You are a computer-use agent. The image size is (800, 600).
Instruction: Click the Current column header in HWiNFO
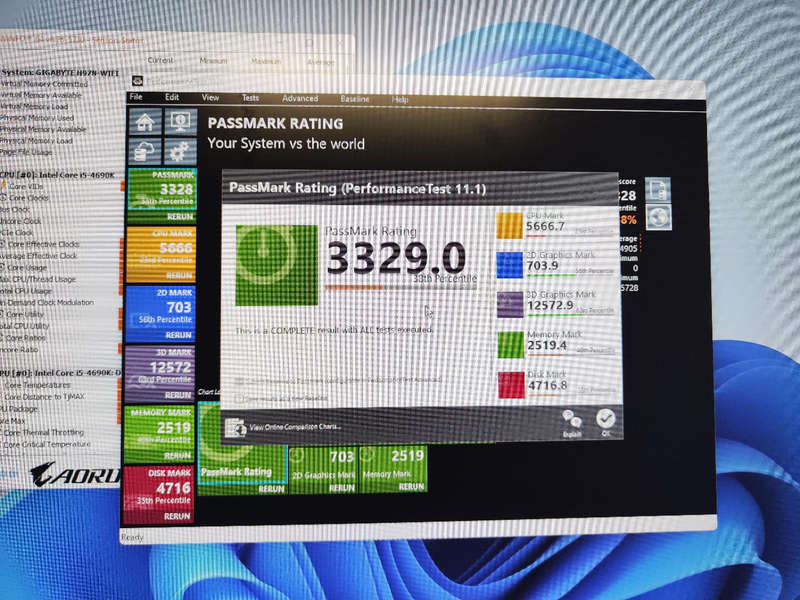coord(161,60)
